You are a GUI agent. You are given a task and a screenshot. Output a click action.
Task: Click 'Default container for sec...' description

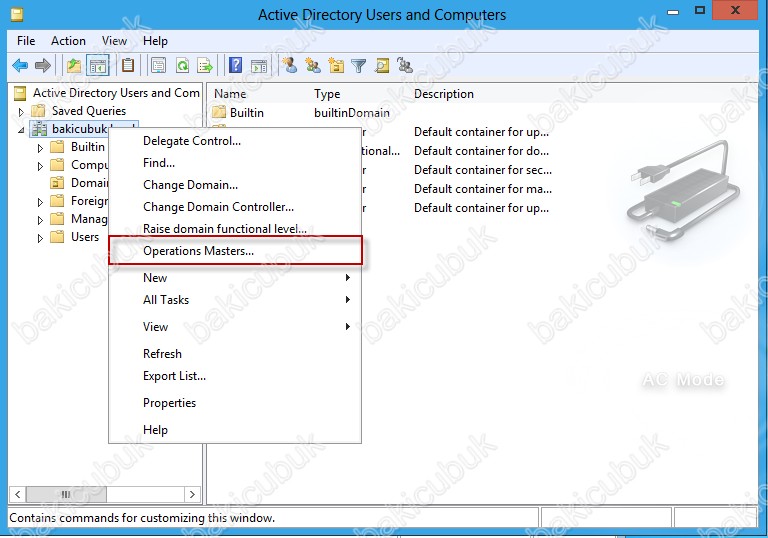(482, 170)
